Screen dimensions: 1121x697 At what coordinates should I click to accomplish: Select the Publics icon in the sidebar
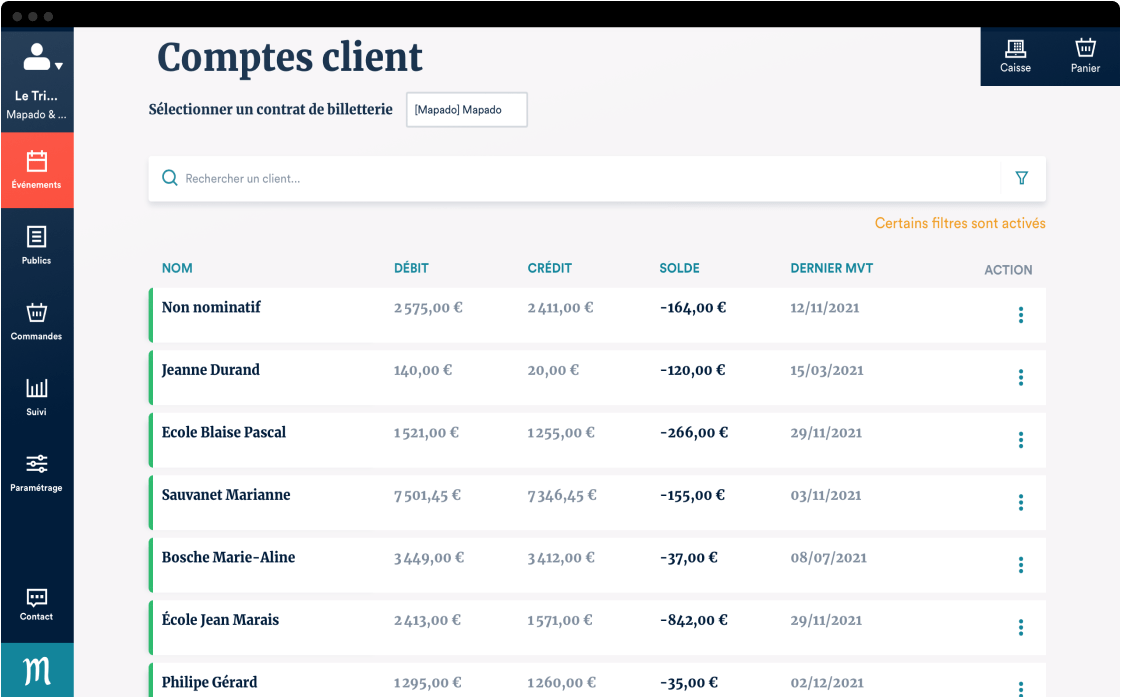tap(37, 244)
